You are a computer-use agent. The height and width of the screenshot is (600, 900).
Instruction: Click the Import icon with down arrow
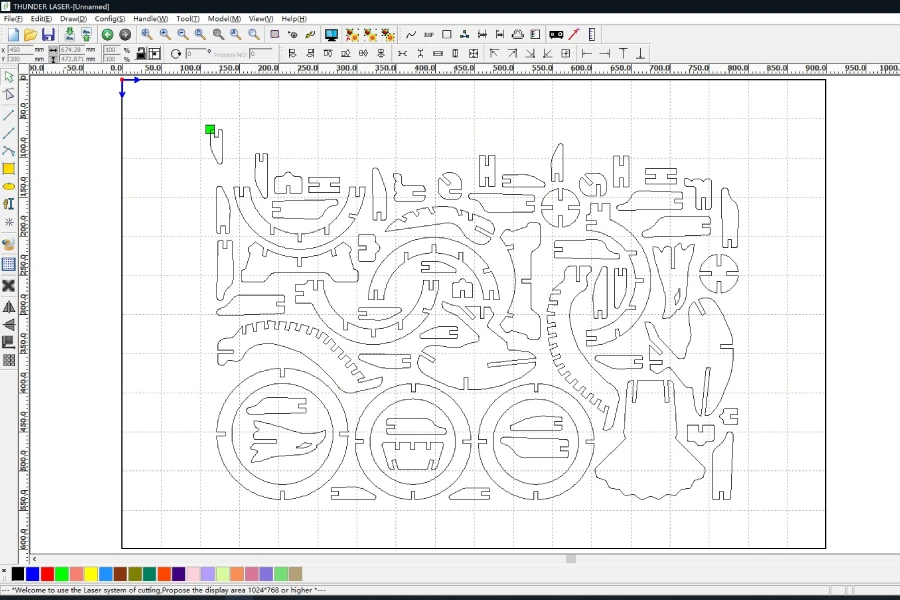[69, 34]
